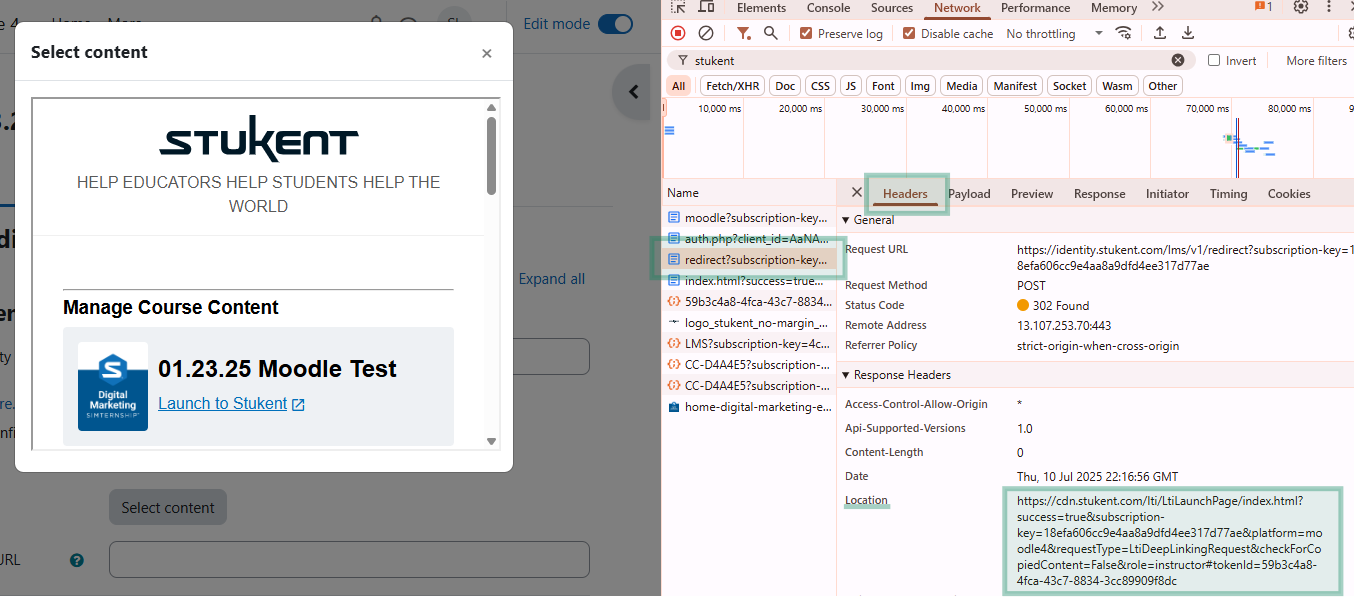Filter requests by Doc type

(786, 86)
